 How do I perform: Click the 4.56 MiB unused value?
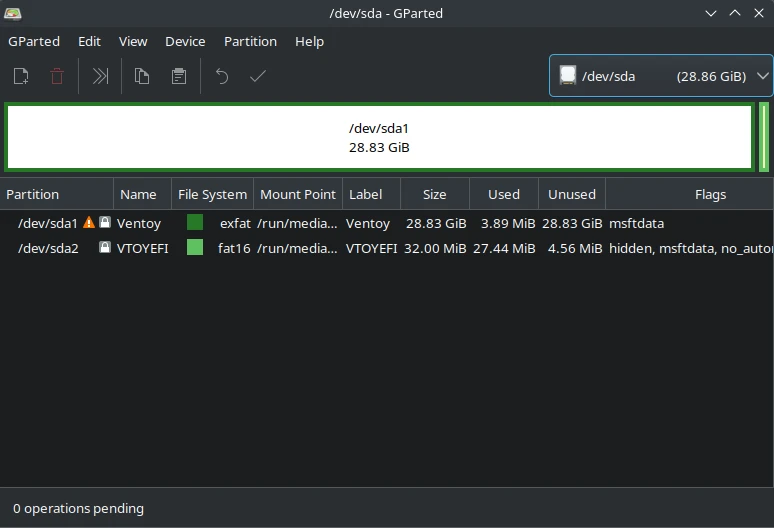(x=575, y=248)
